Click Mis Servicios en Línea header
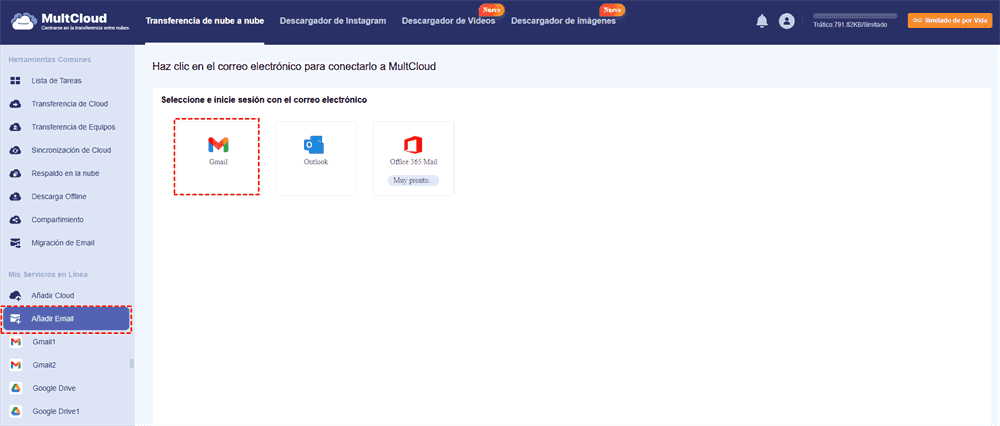 tap(48, 274)
